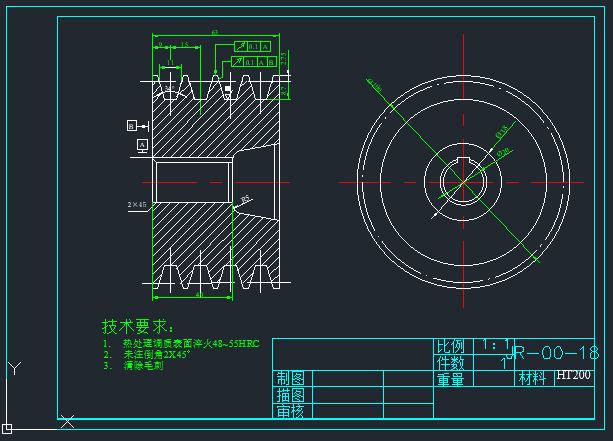Image resolution: width=613 pixels, height=441 pixels.
Task: Select the Ø20 diameter dimension
Action: click(504, 152)
